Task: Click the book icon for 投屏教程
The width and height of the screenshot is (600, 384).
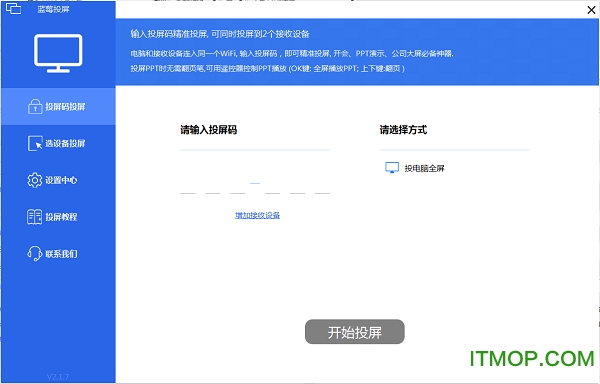Action: pos(34,217)
